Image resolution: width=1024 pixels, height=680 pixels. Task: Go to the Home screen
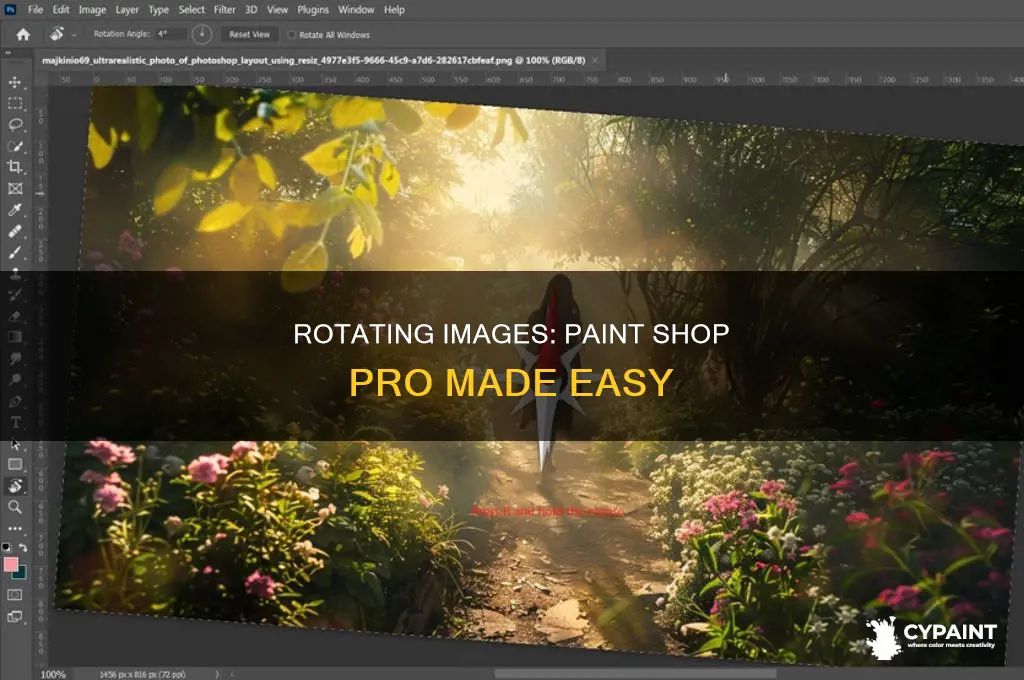coord(23,35)
